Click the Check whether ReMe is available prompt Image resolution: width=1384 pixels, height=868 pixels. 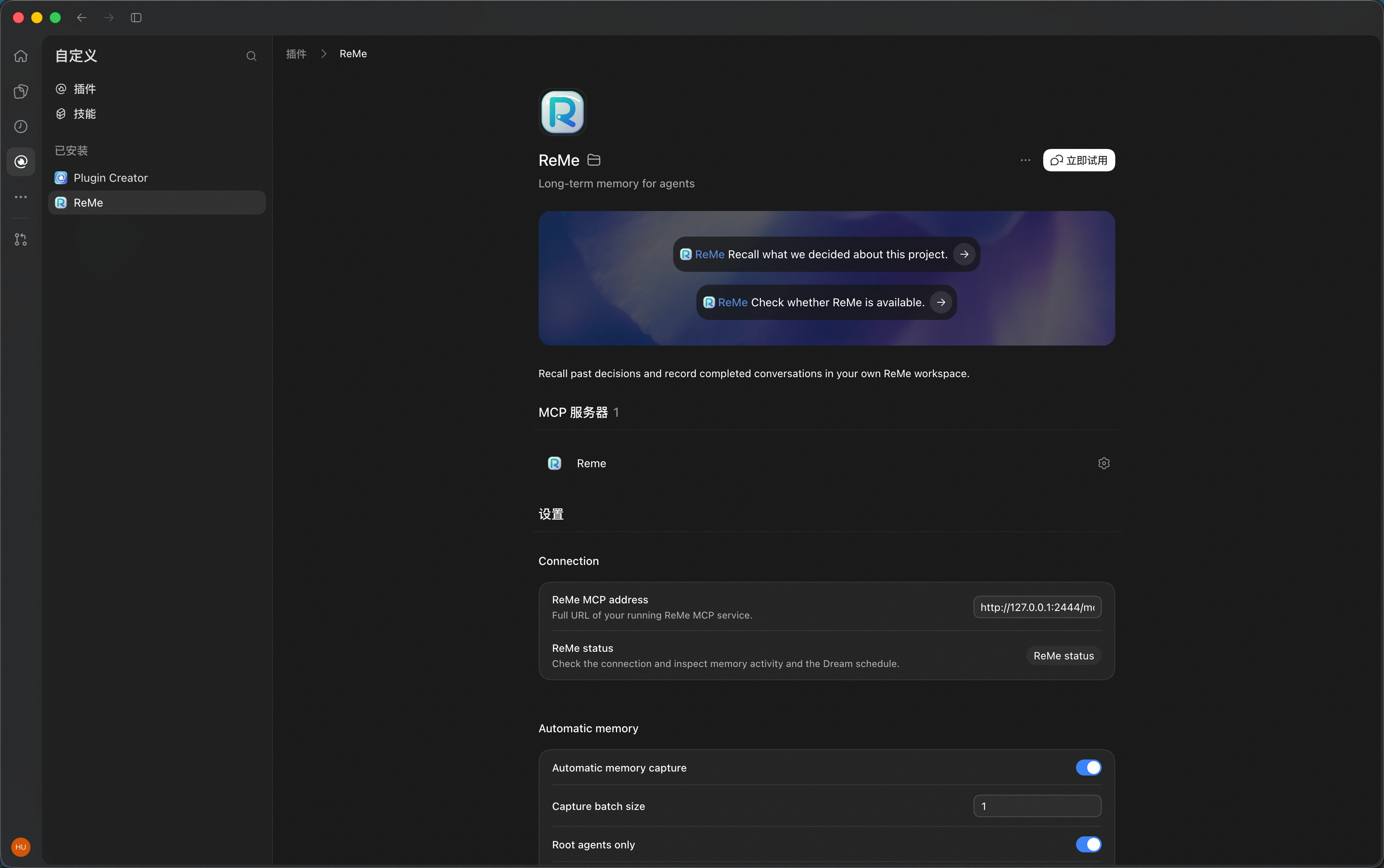826,303
